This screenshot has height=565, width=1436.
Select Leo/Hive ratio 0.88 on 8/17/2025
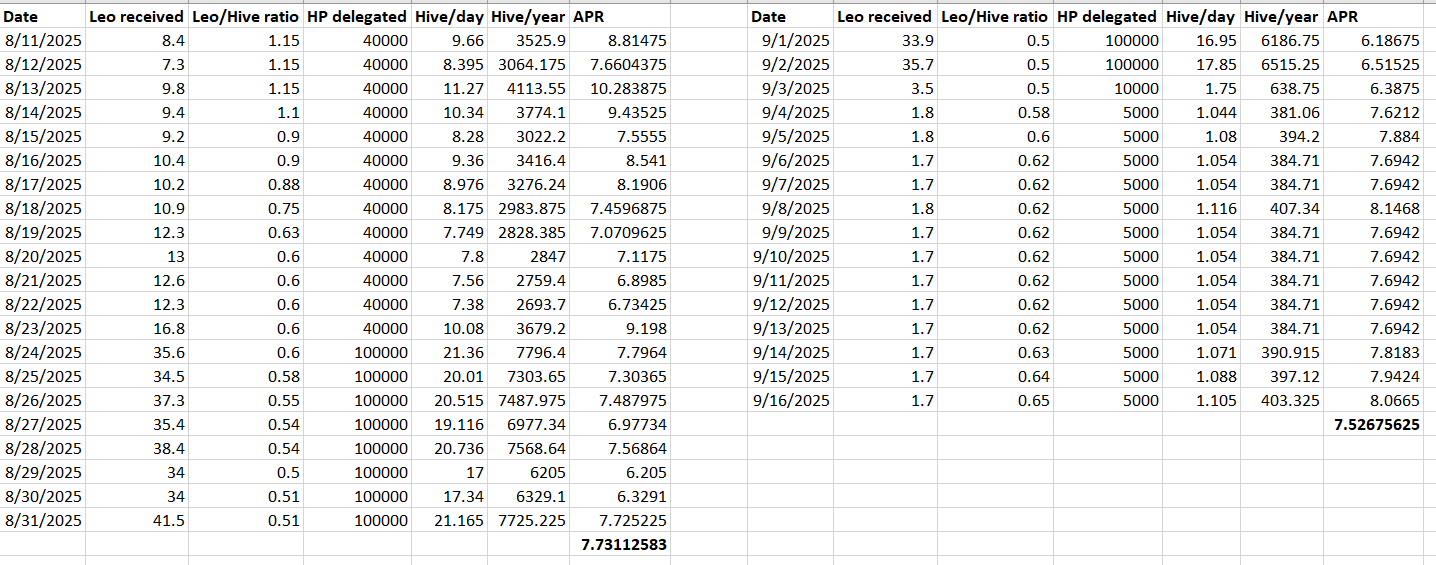(x=238, y=185)
